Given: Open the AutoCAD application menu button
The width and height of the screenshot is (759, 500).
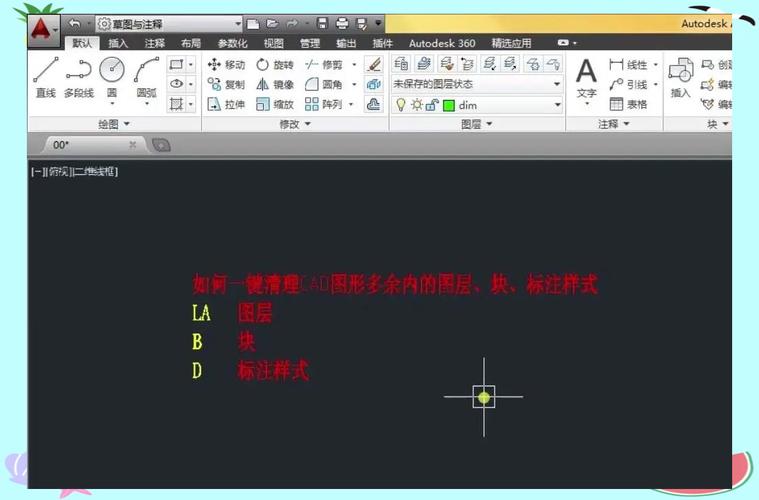Looking at the screenshot, I should point(44,30).
